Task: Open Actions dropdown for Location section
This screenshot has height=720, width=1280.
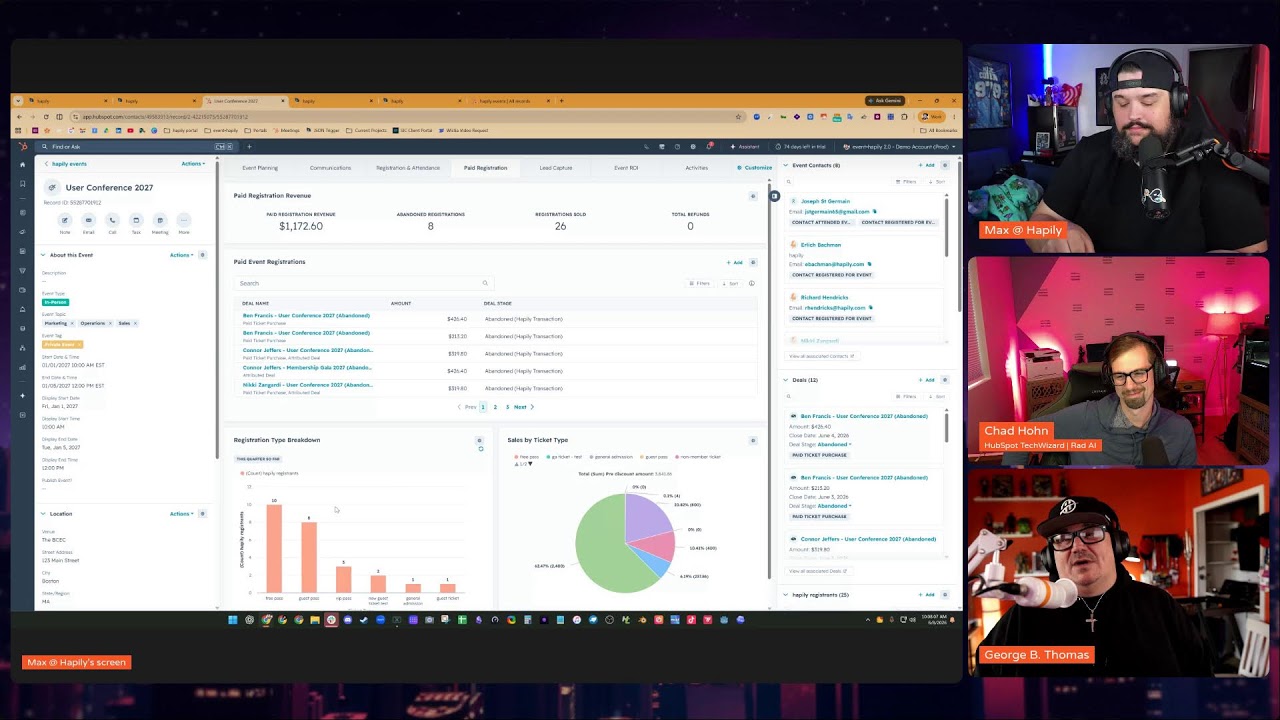Action: (181, 514)
